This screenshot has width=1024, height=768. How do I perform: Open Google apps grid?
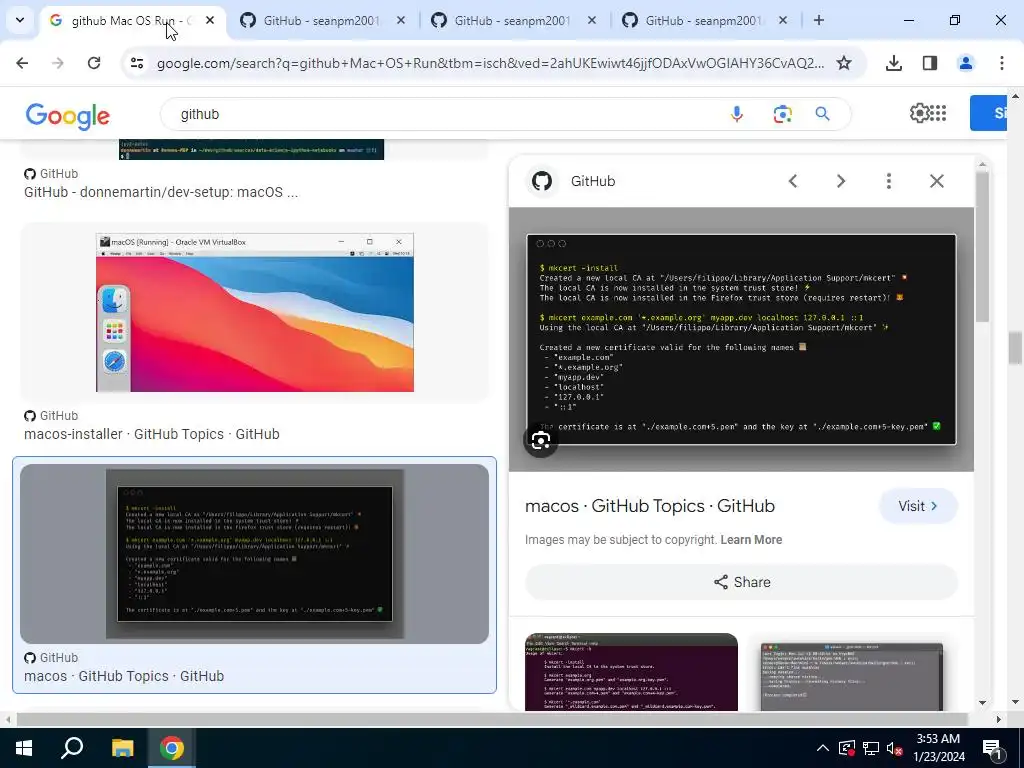coord(938,113)
